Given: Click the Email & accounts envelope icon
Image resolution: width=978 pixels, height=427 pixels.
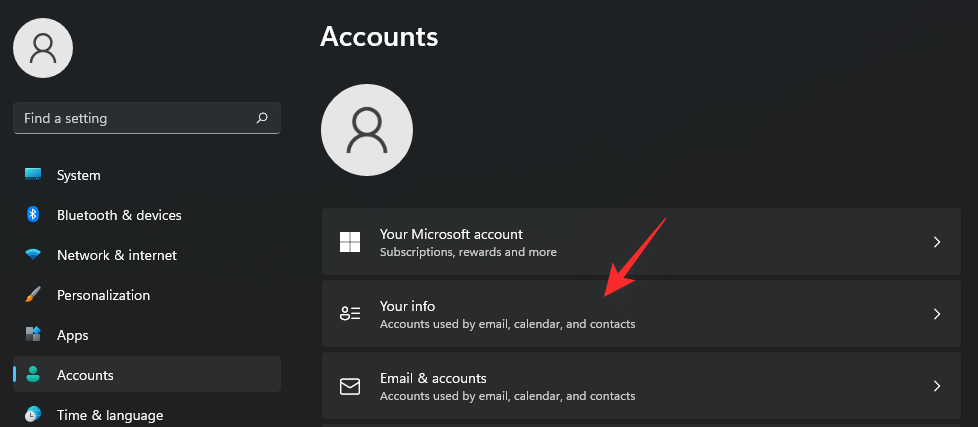Looking at the screenshot, I should (x=350, y=386).
